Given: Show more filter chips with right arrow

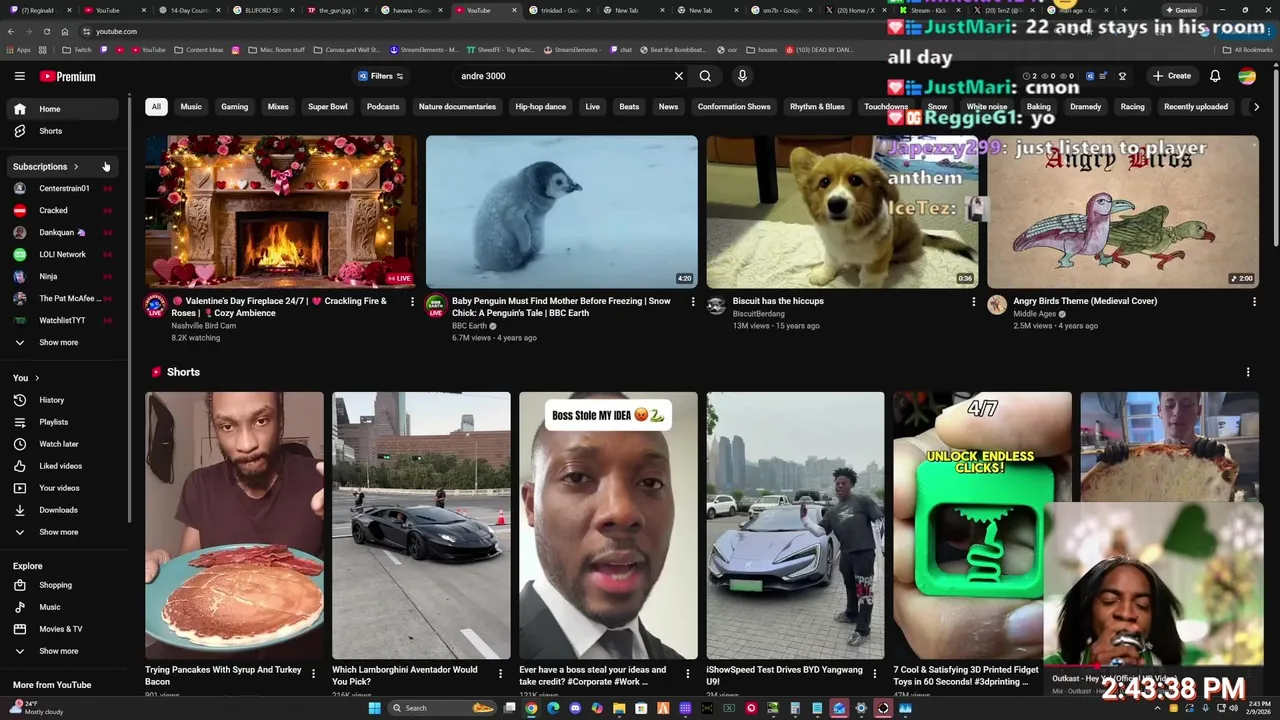Looking at the screenshot, I should click(1256, 106).
